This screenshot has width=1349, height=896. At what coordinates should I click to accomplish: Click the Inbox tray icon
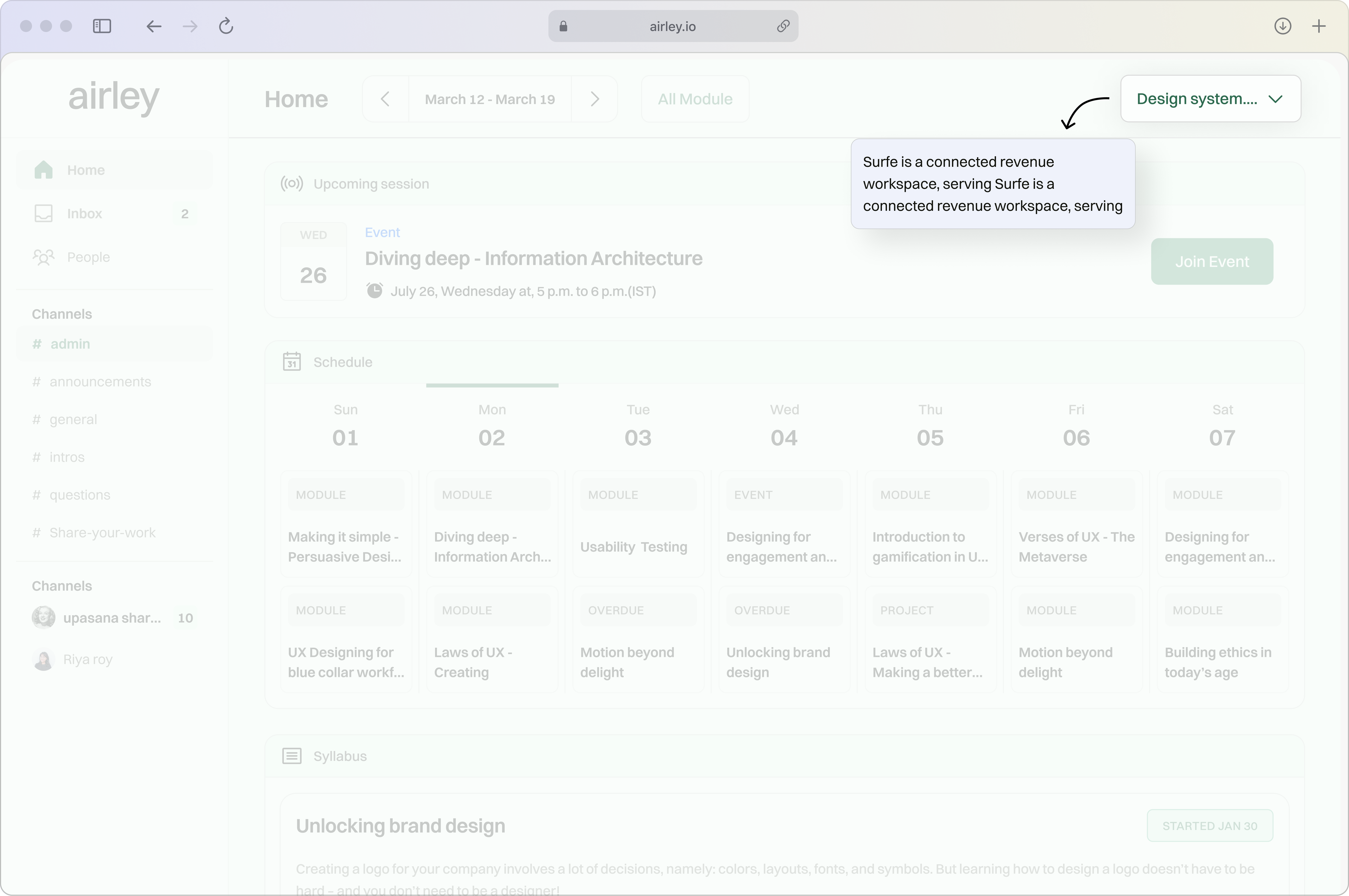coord(44,213)
